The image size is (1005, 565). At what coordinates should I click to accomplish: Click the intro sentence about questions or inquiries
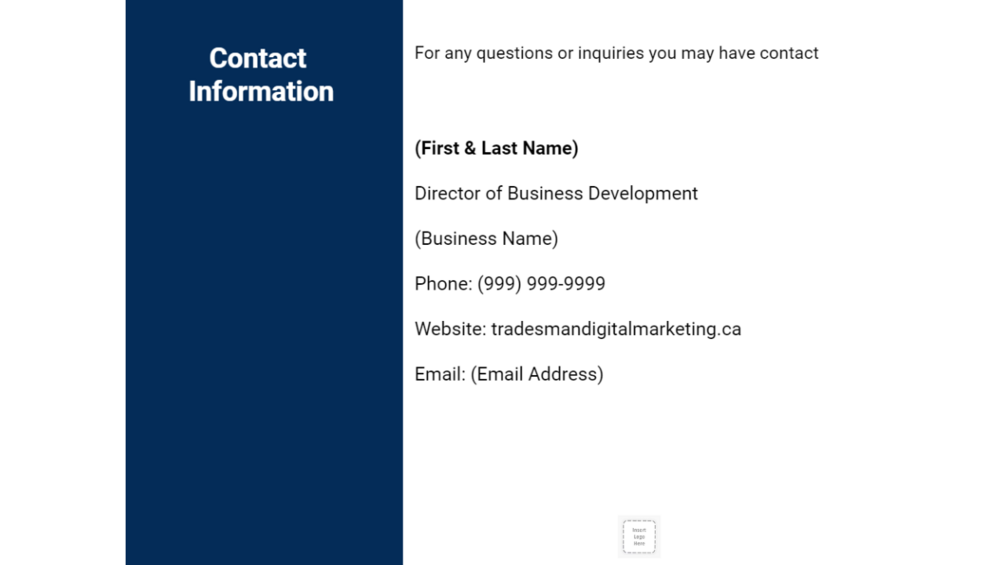(x=616, y=53)
